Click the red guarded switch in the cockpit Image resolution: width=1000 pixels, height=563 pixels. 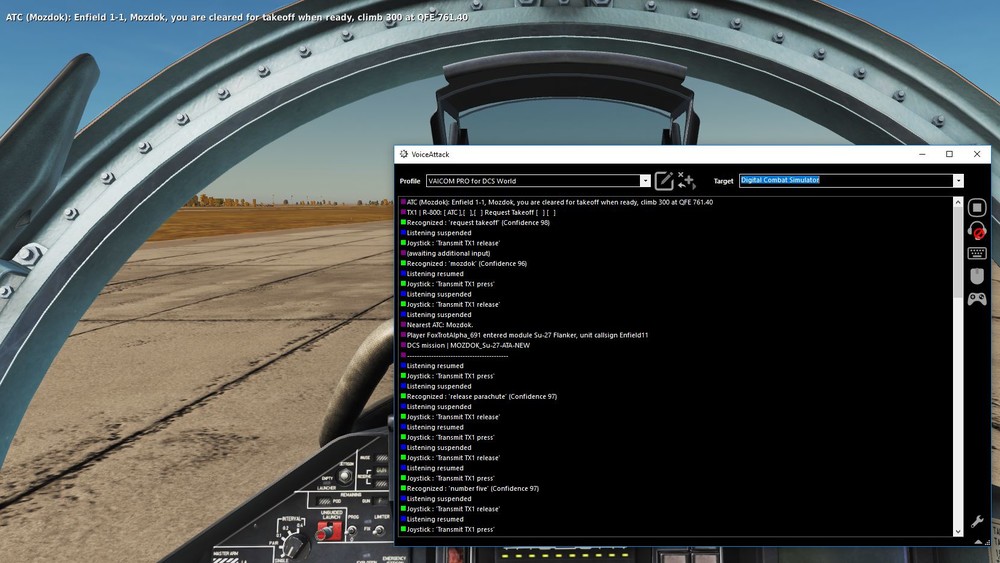[328, 530]
